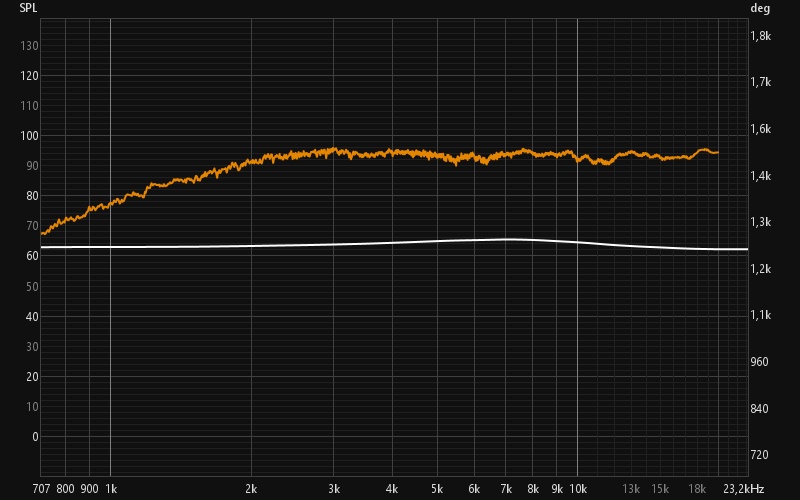800x500 pixels.
Task: Select the 40 SPL axis value
Action: click(32, 317)
